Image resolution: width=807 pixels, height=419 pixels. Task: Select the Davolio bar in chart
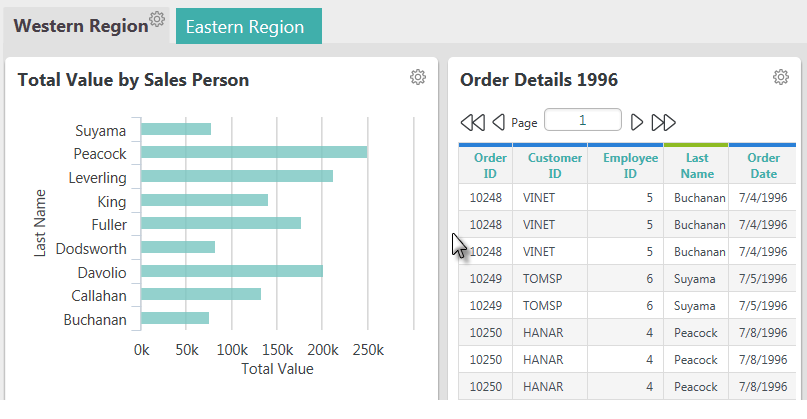232,271
